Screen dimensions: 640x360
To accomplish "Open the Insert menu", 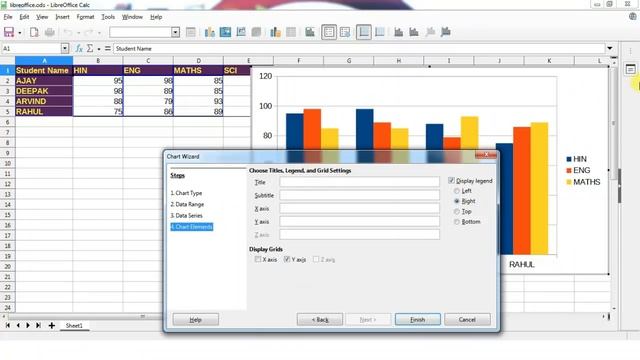I will [62, 17].
